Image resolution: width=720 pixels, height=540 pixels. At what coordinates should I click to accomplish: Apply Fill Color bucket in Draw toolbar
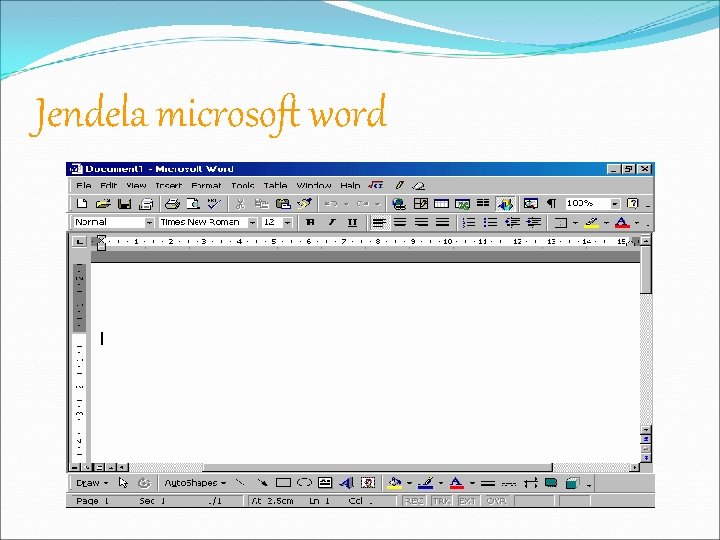click(394, 483)
